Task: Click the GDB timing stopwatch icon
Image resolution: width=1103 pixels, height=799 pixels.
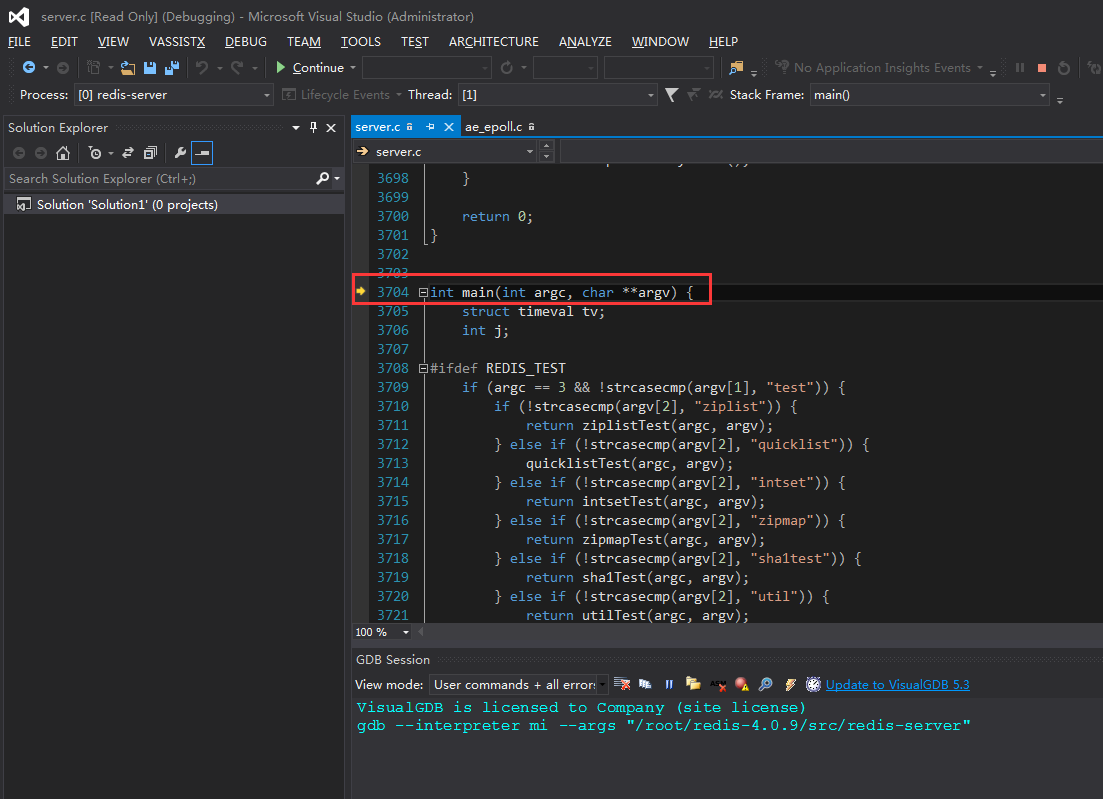Action: (813, 684)
